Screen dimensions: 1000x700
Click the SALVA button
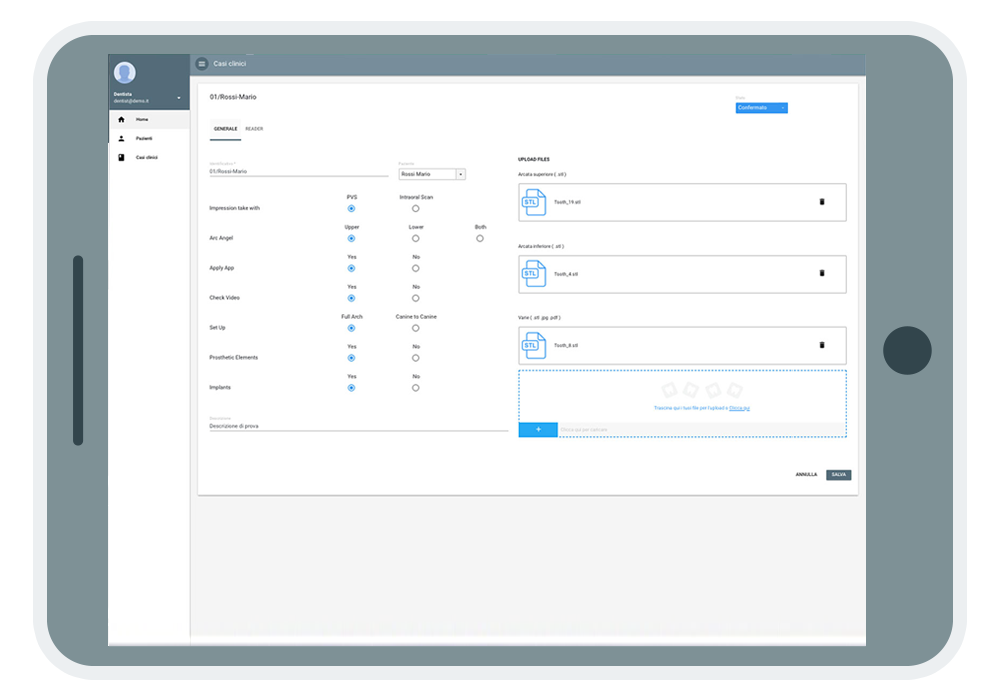(839, 475)
